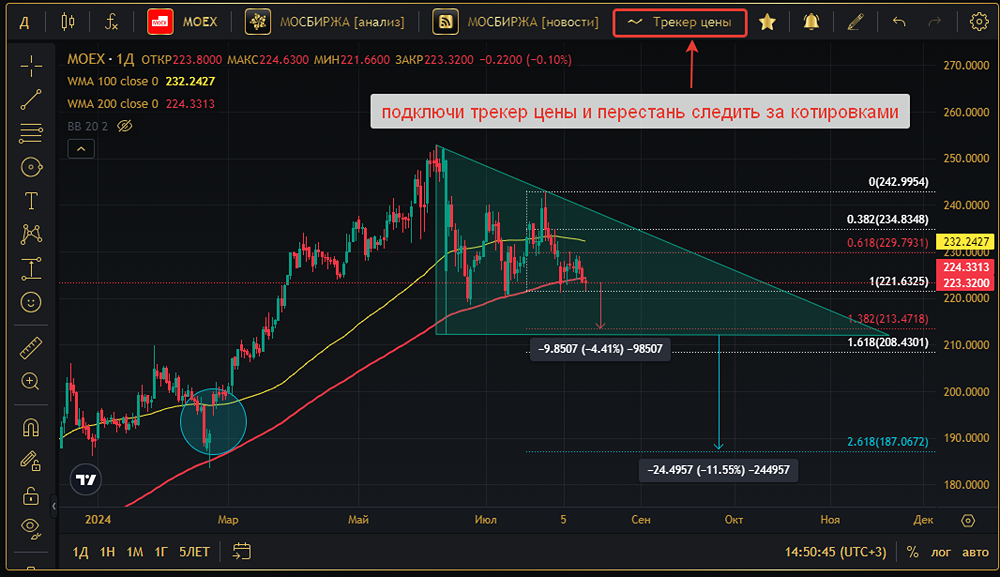The width and height of the screenshot is (1000, 577).
Task: Click the -24.4957 (-11.55%) measurement label
Action: (718, 470)
